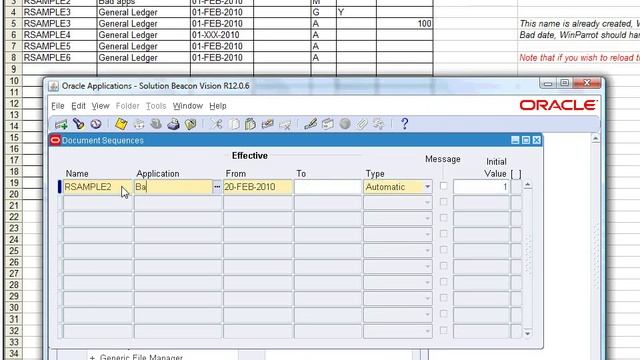The image size is (640, 360).
Task: Select spreadsheet cell RSAMPLE4
Action: pyautogui.click(x=60, y=35)
